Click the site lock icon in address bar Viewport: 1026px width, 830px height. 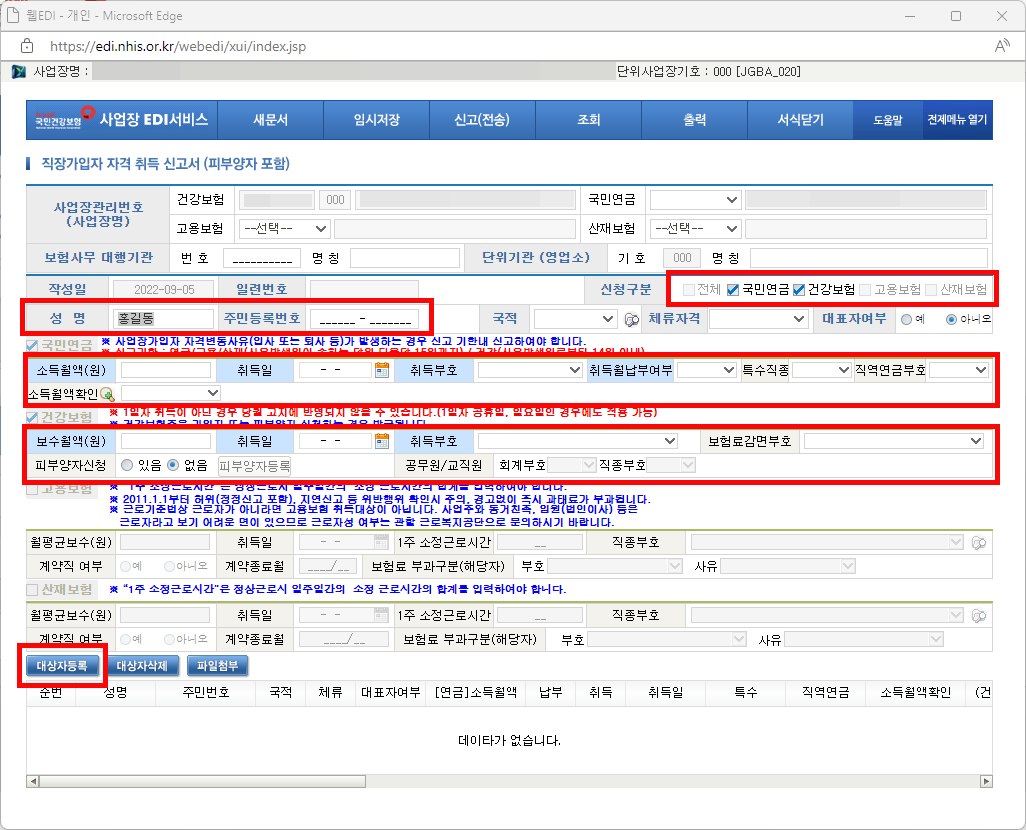(x=27, y=46)
